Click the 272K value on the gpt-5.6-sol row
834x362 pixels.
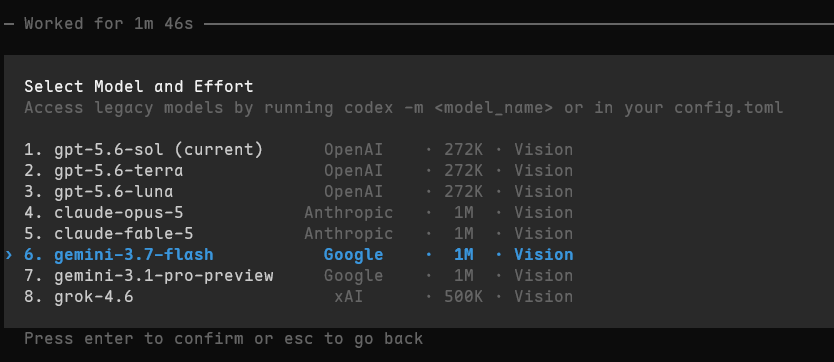tap(463, 150)
